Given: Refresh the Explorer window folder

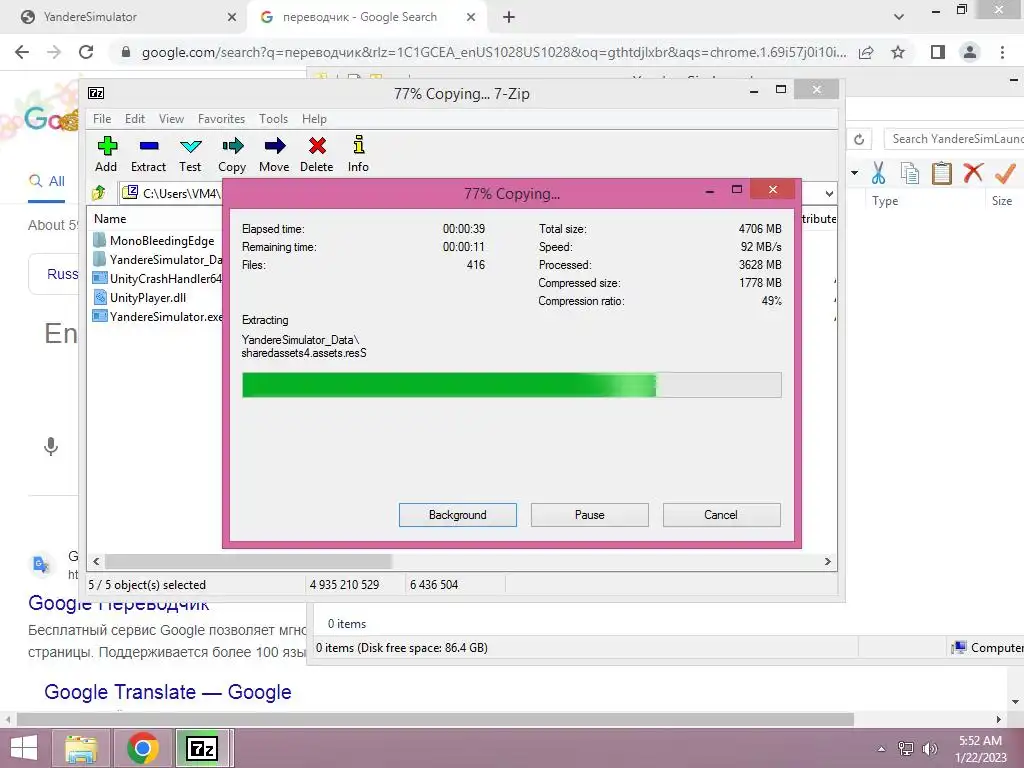Looking at the screenshot, I should coord(859,139).
